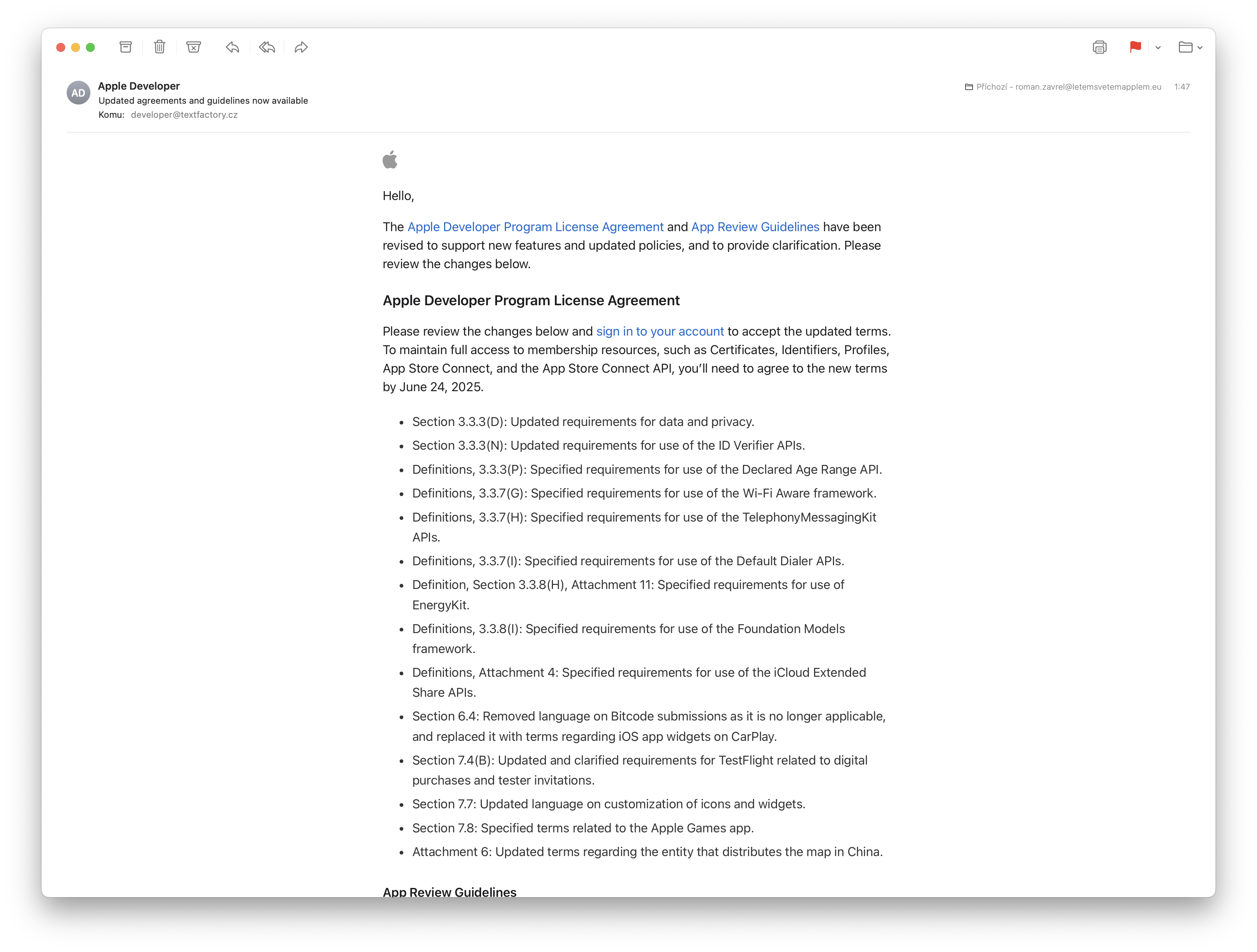Toggle the red flag on message

(1135, 47)
